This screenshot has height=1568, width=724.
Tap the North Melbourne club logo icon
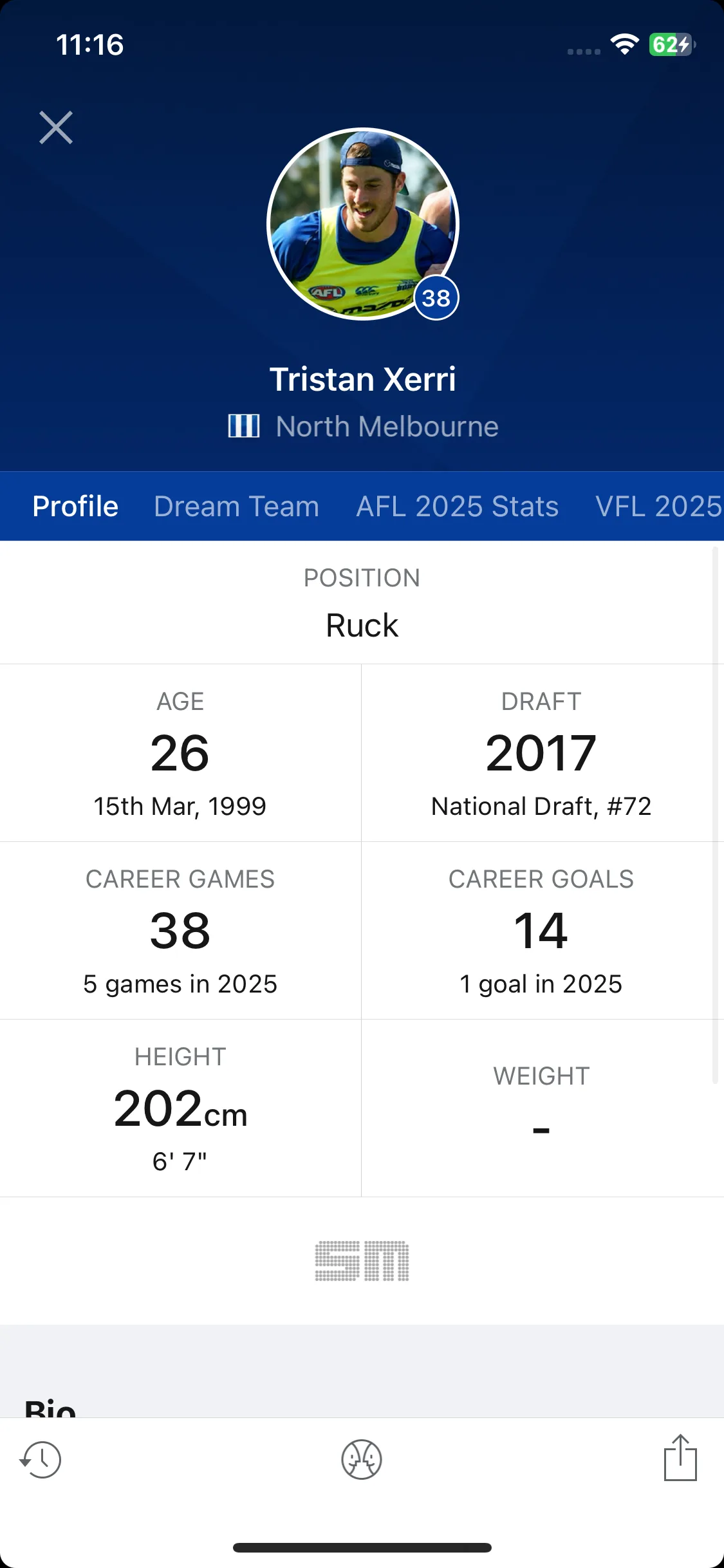coord(244,426)
